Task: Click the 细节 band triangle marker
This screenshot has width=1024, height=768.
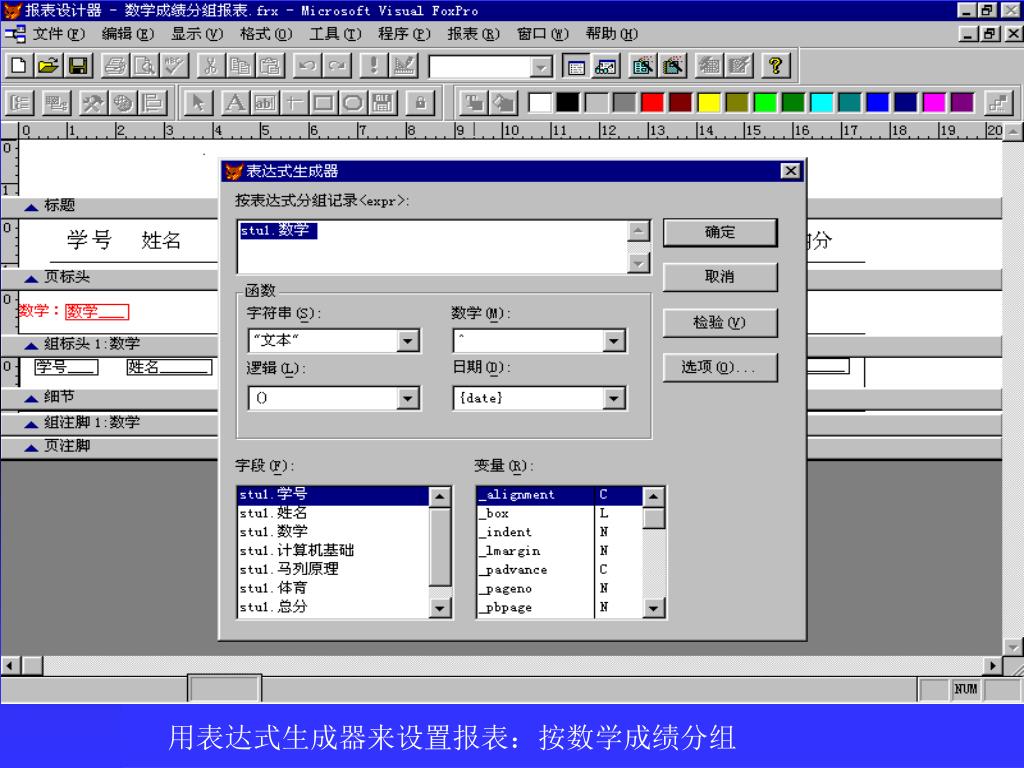Action: tap(31, 398)
